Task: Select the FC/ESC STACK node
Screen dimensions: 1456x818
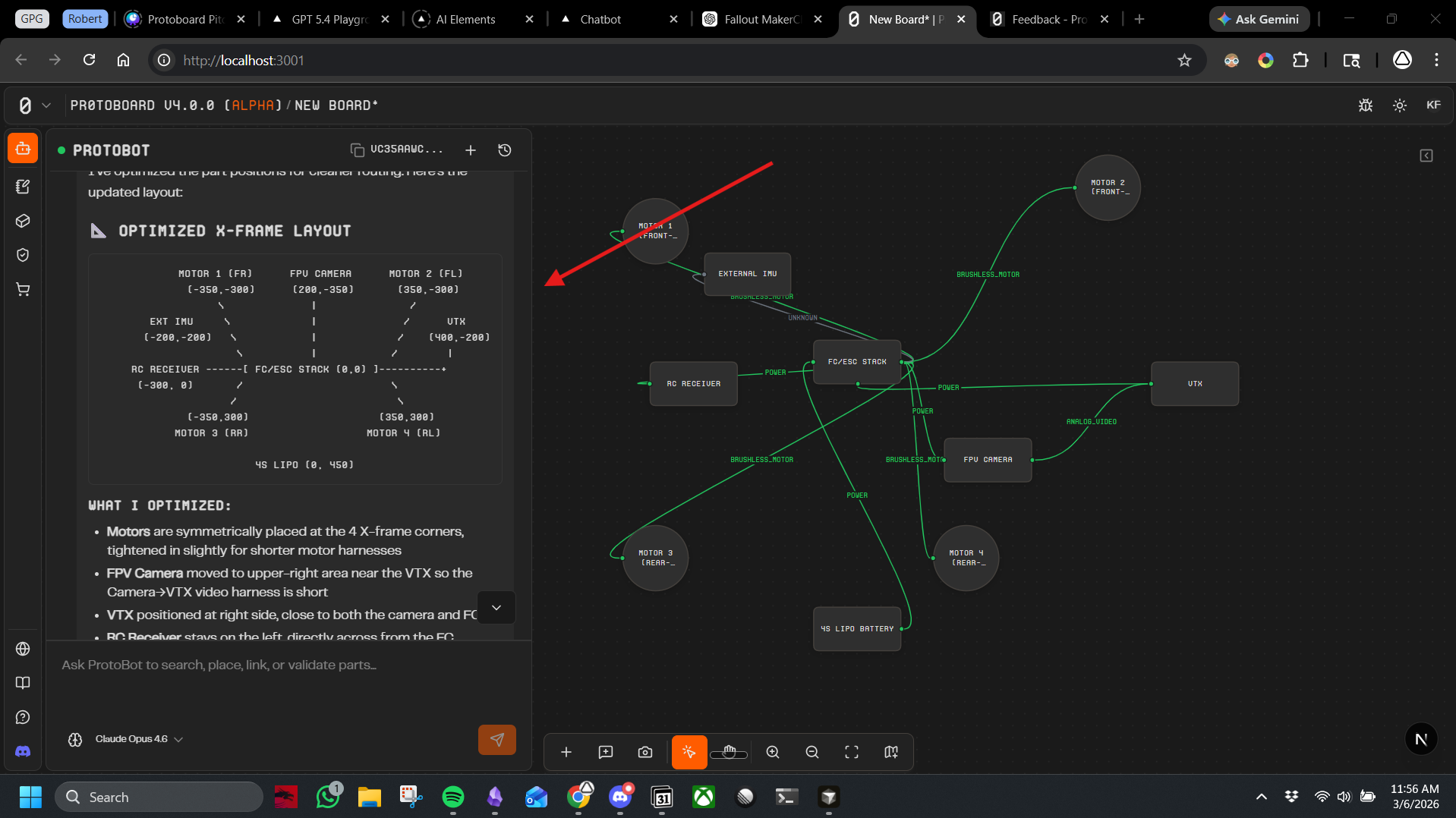Action: point(857,362)
